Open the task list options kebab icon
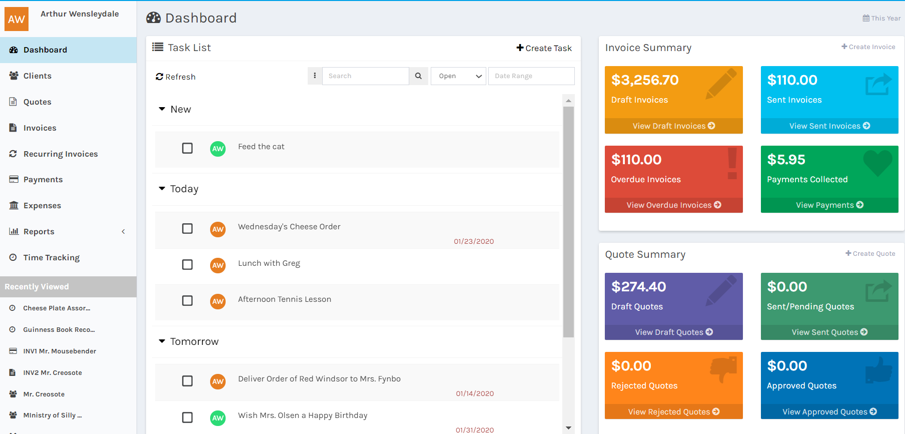The image size is (905, 434). coord(315,76)
